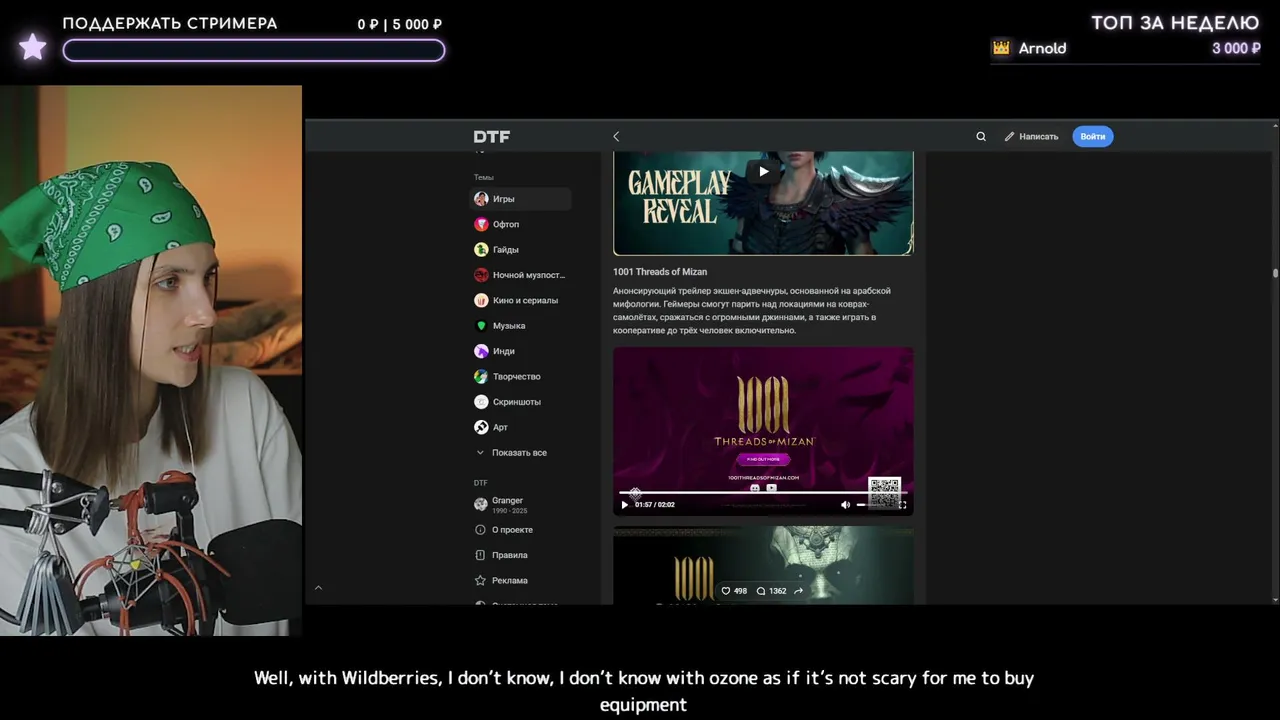Click the blue Войти login button
Viewport: 1280px width, 720px height.
(1093, 137)
